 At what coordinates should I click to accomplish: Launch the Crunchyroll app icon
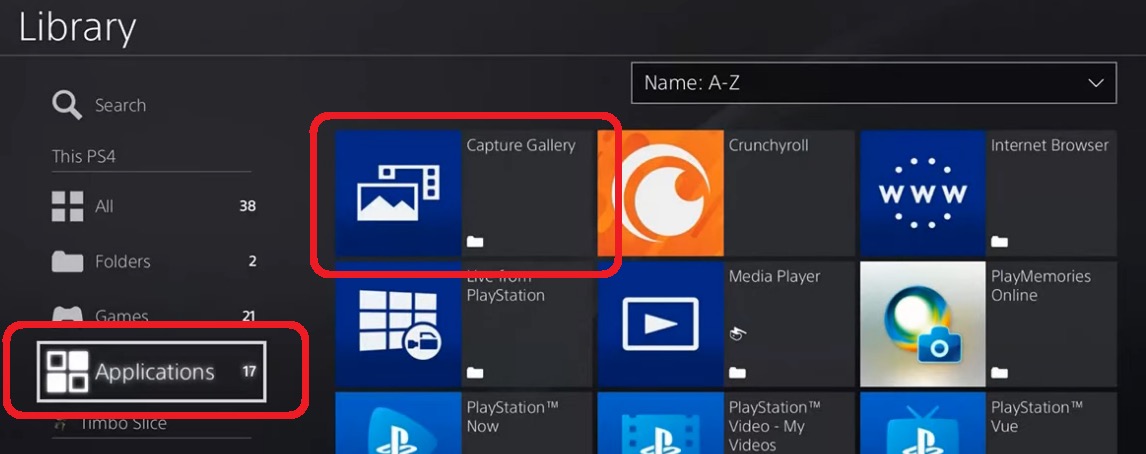661,193
